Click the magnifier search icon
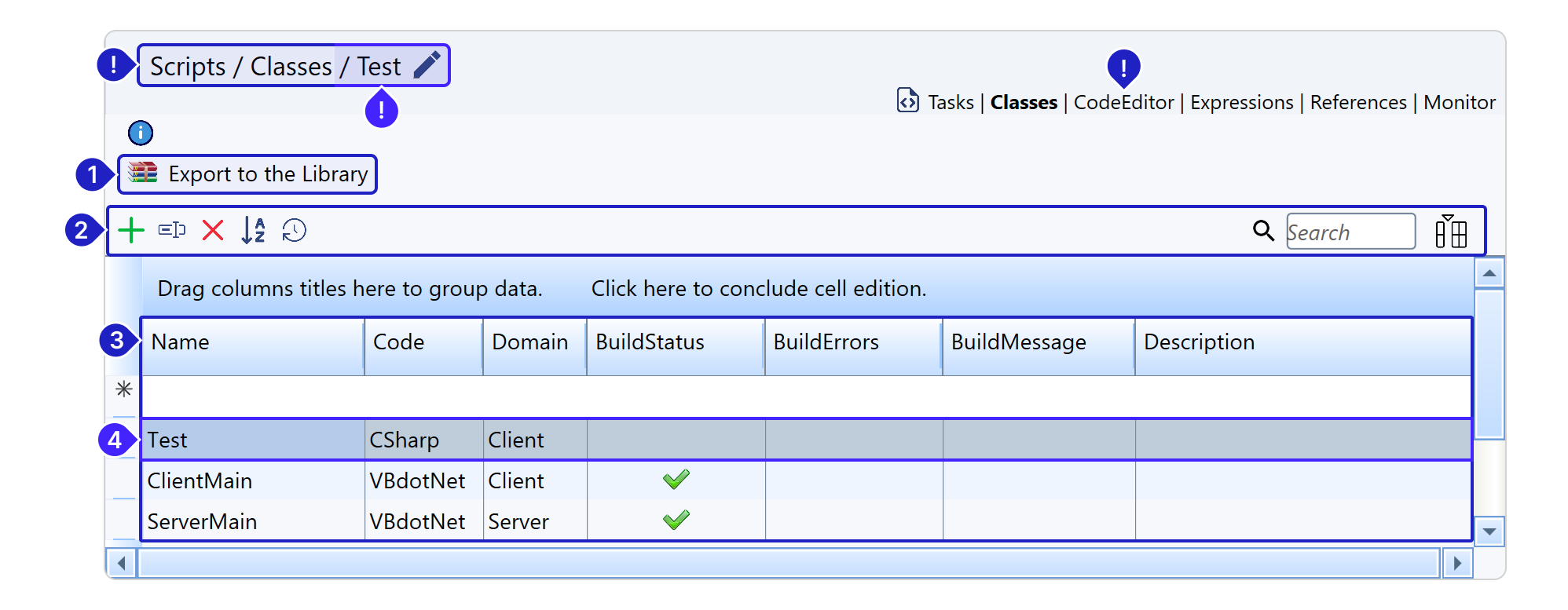The image size is (1568, 610). tap(1263, 231)
